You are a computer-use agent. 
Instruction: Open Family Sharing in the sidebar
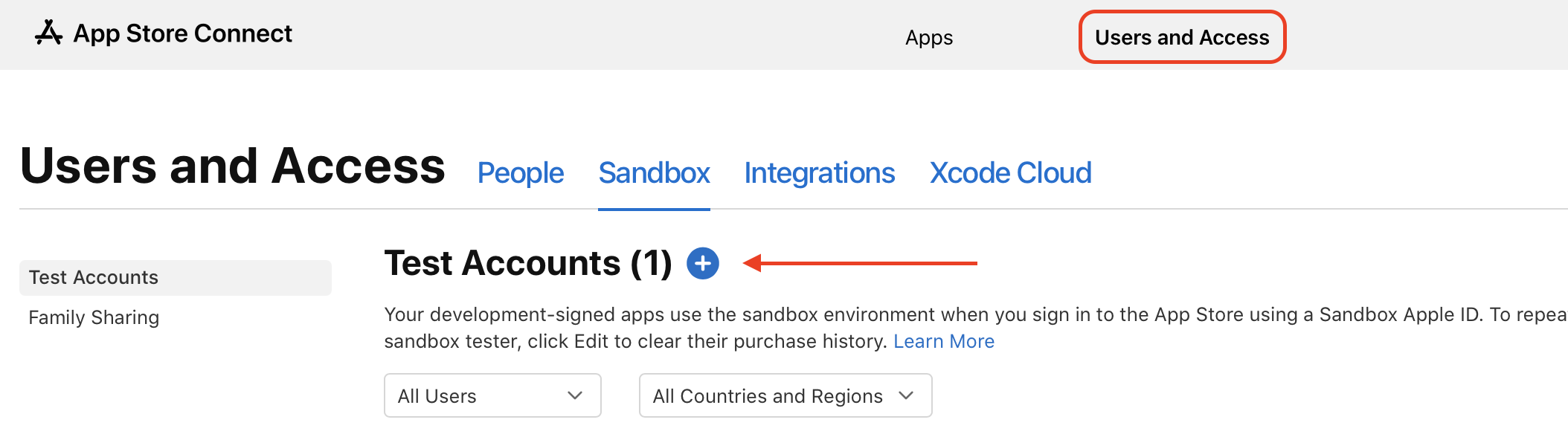tap(94, 317)
